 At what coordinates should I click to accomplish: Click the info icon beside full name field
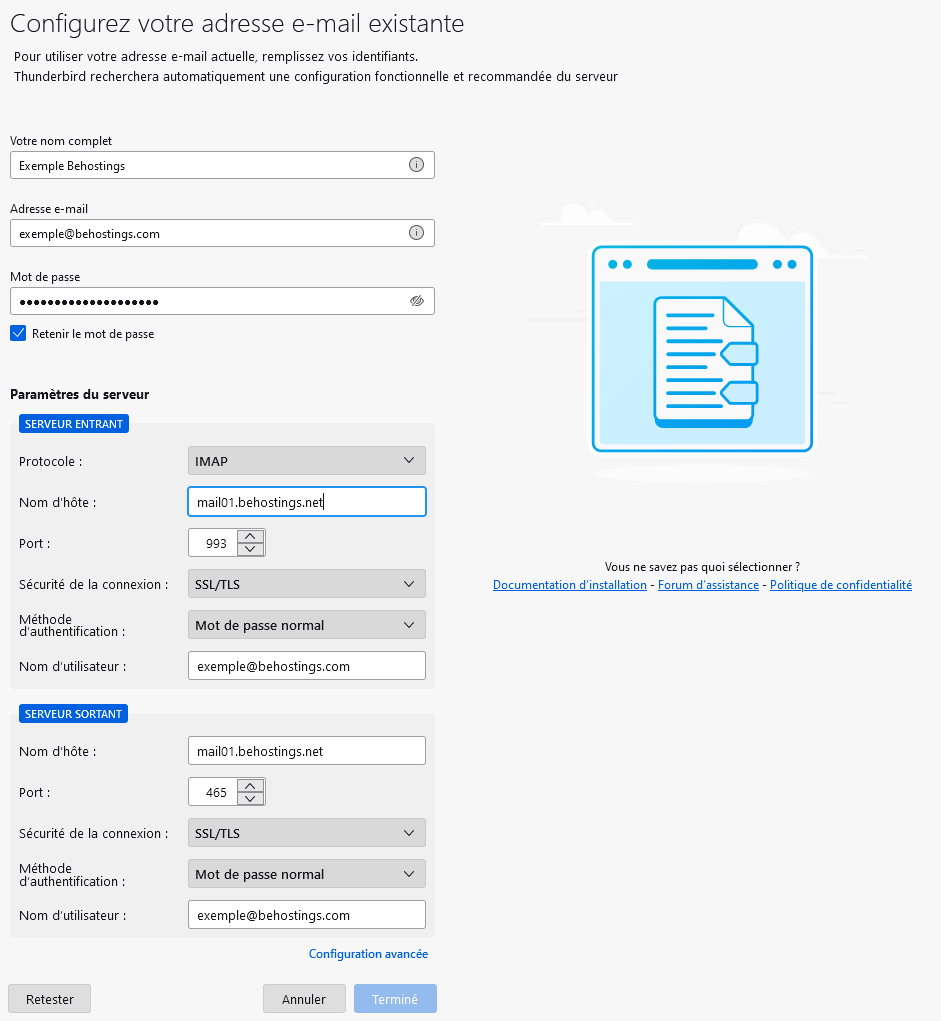[416, 165]
